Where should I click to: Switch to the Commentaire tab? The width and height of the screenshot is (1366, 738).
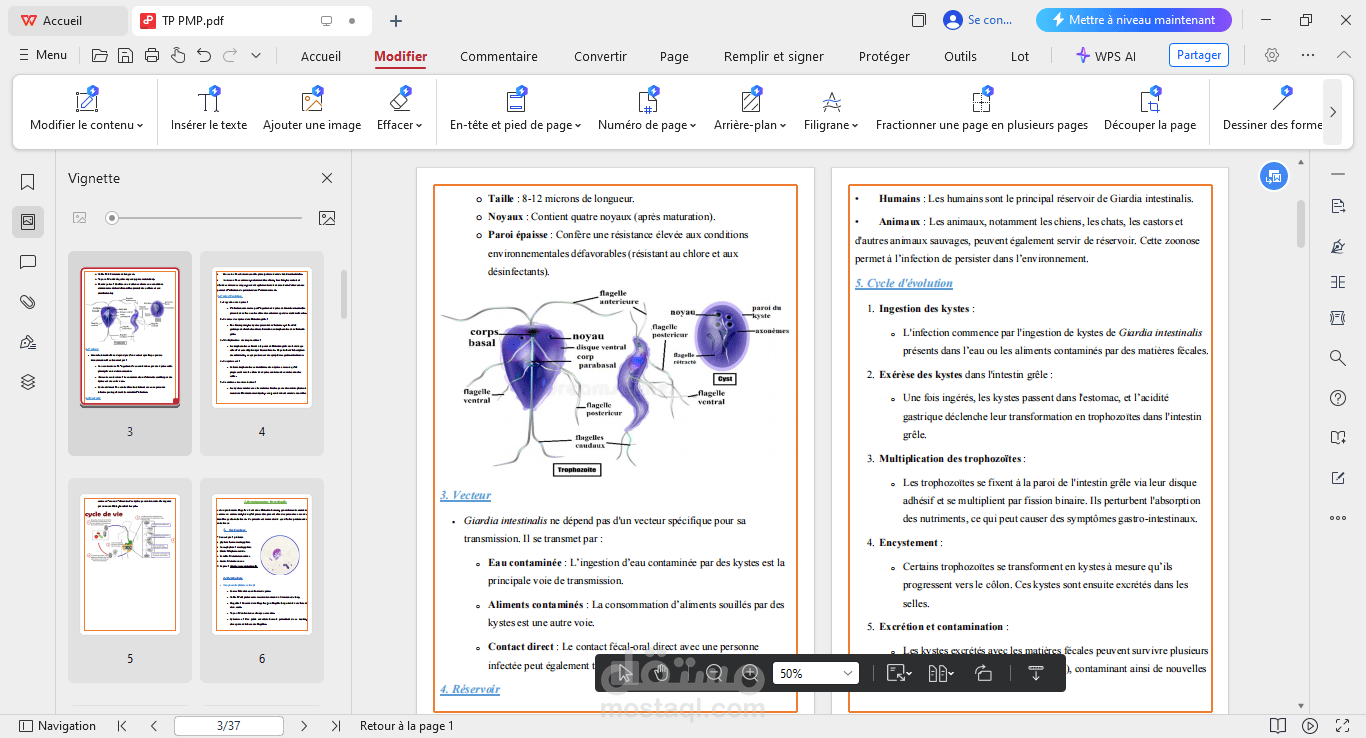499,56
